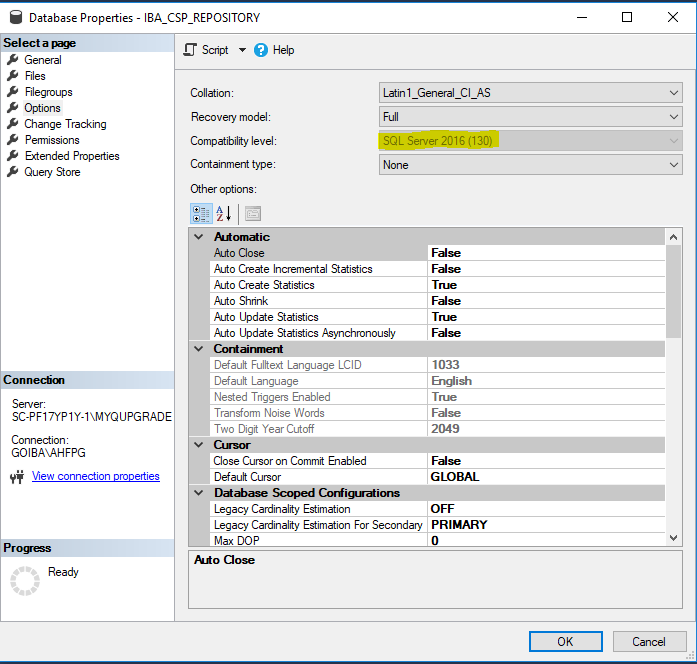This screenshot has width=697, height=664.
Task: Open View connection properties link
Action: (x=96, y=476)
